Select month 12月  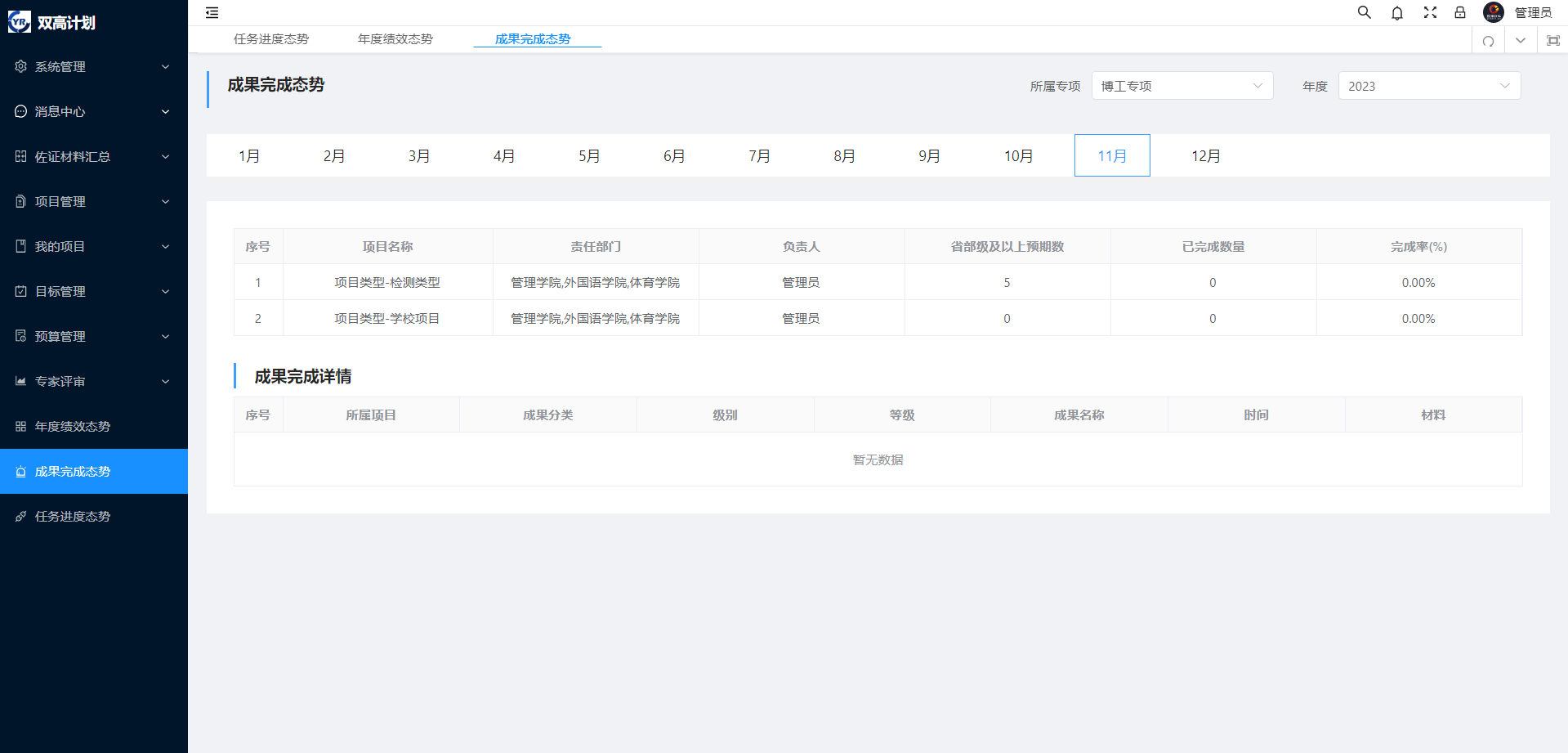point(1205,155)
